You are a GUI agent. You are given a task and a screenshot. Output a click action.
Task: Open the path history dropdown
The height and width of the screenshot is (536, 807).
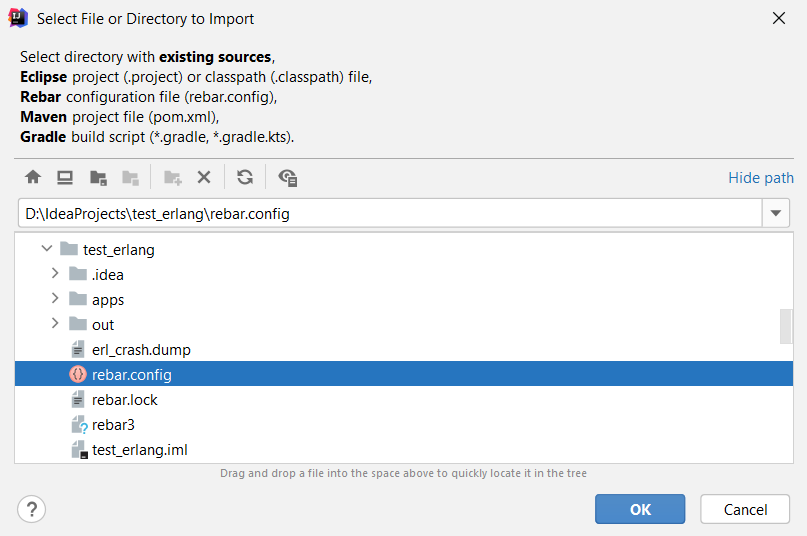pyautogui.click(x=776, y=213)
